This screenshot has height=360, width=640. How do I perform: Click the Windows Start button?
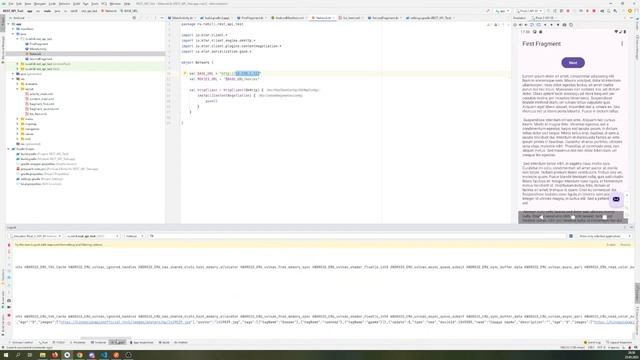(x=6, y=355)
